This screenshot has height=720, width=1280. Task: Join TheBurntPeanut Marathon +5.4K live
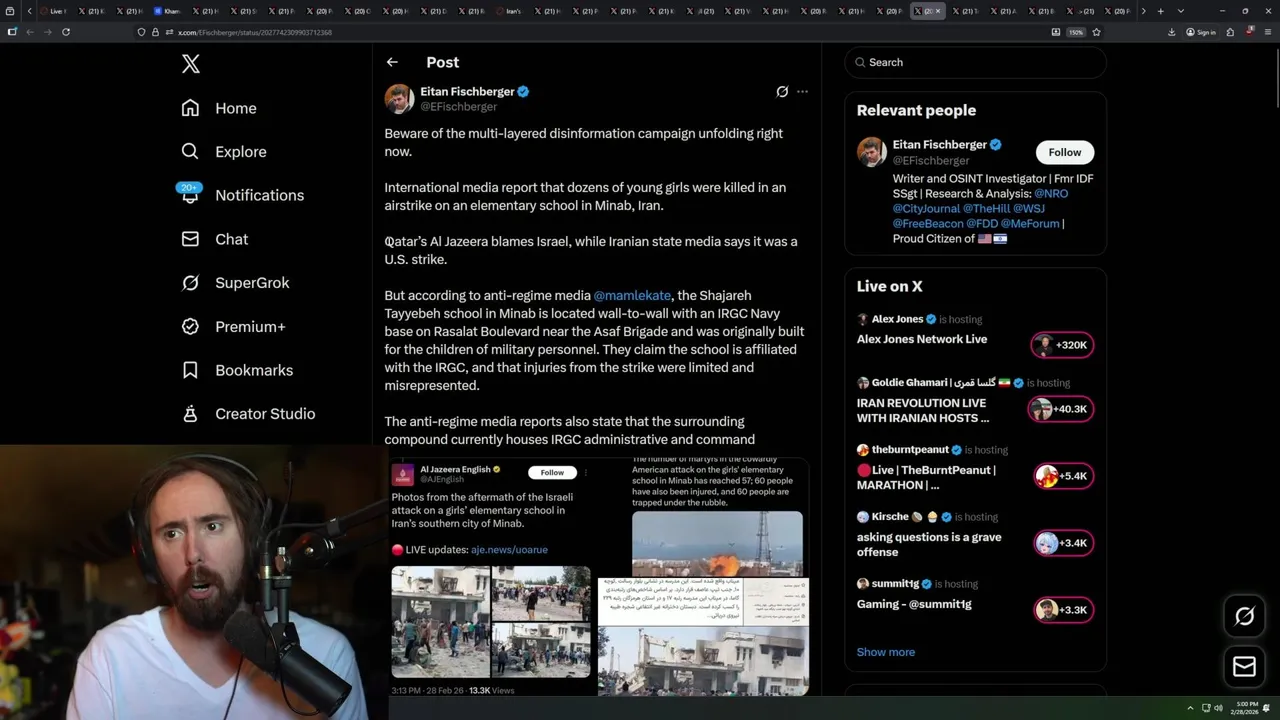point(1064,476)
